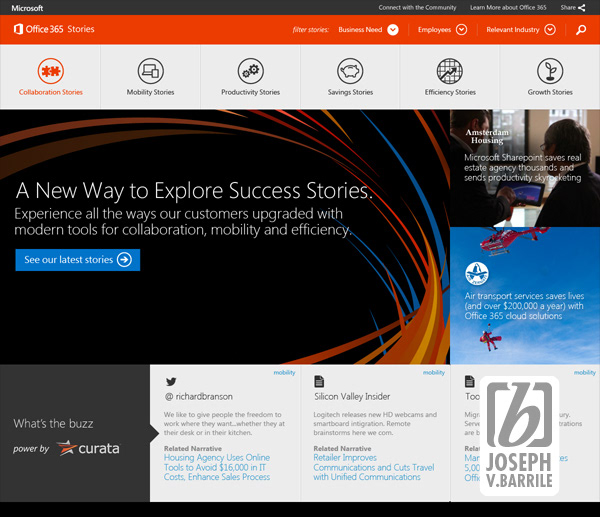Click the Microsoft logo text

(27, 8)
